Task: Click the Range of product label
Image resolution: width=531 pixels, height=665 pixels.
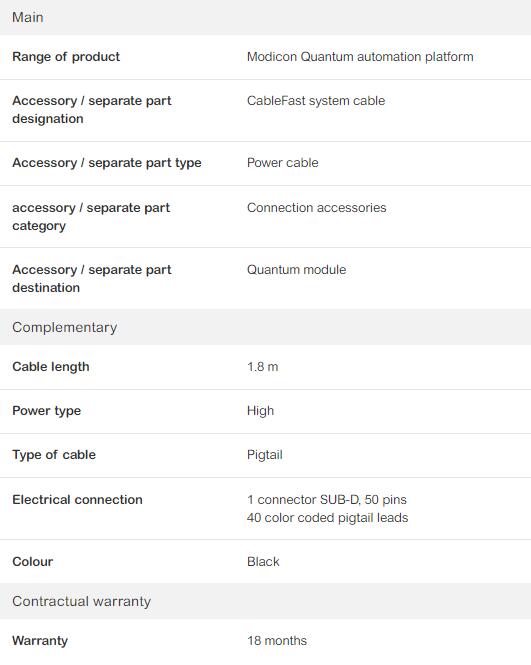Action: (66, 57)
